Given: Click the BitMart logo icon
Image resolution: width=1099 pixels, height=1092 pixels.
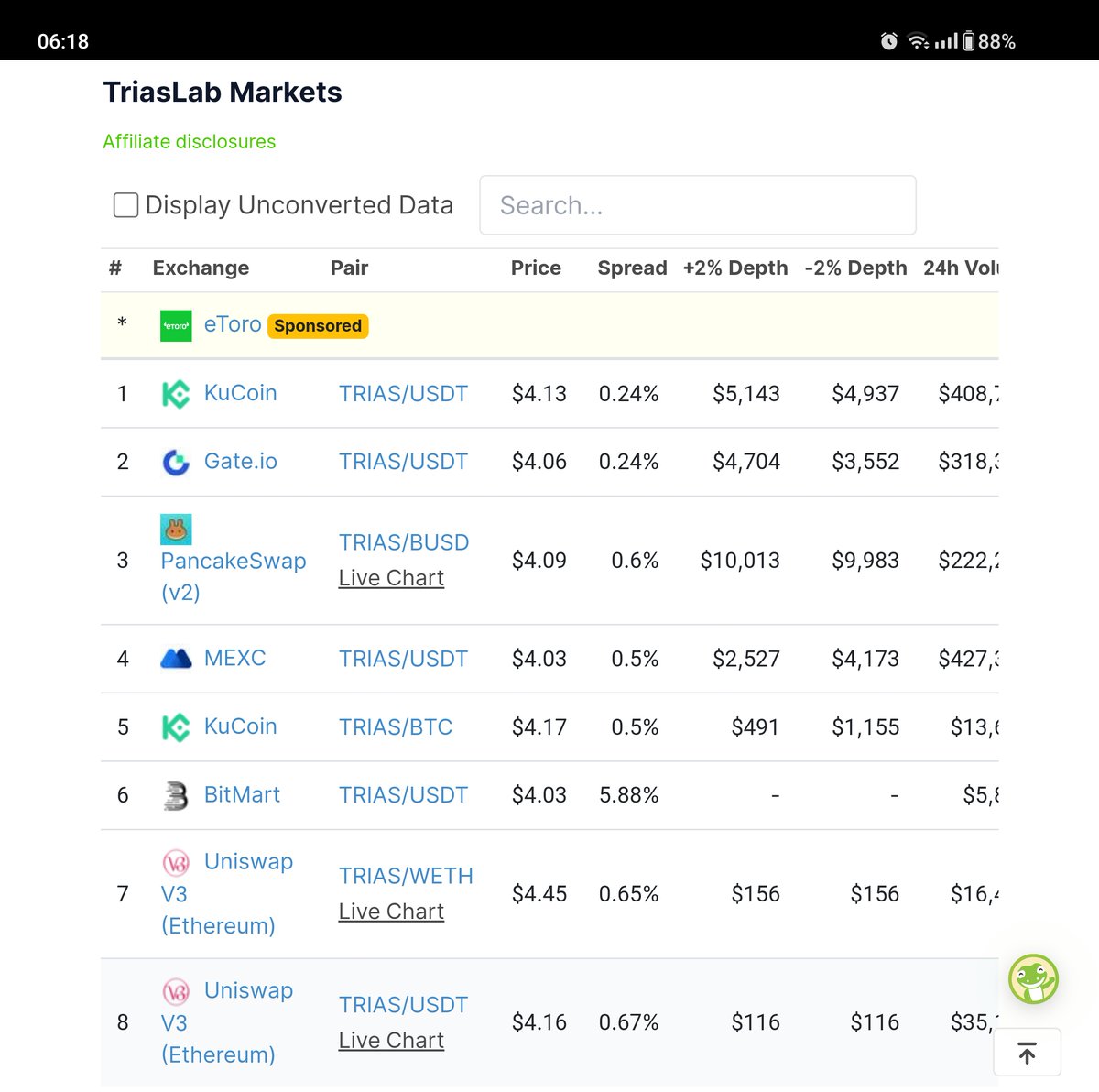Looking at the screenshot, I should tap(176, 795).
